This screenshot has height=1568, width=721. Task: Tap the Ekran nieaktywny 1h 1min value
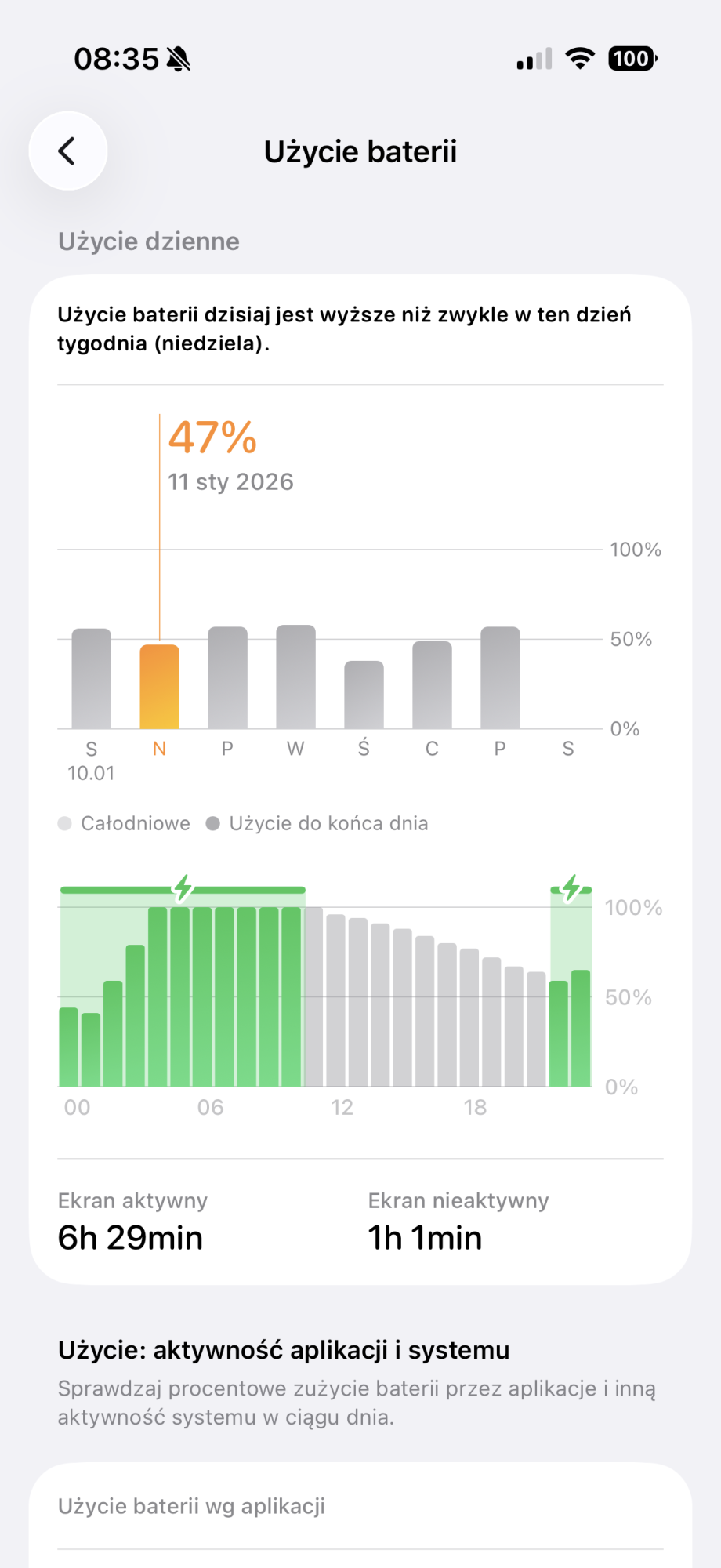(425, 1238)
